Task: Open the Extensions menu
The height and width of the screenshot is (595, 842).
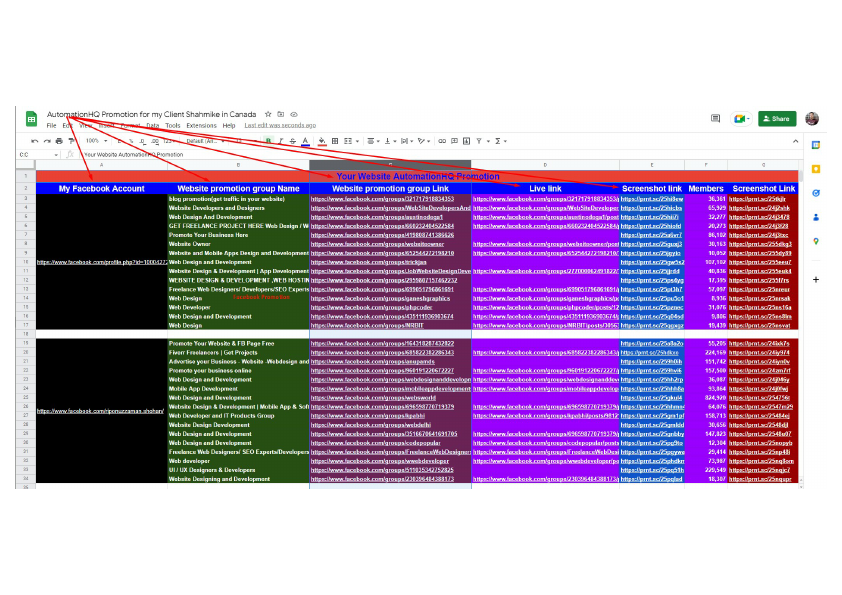Action: click(x=201, y=126)
